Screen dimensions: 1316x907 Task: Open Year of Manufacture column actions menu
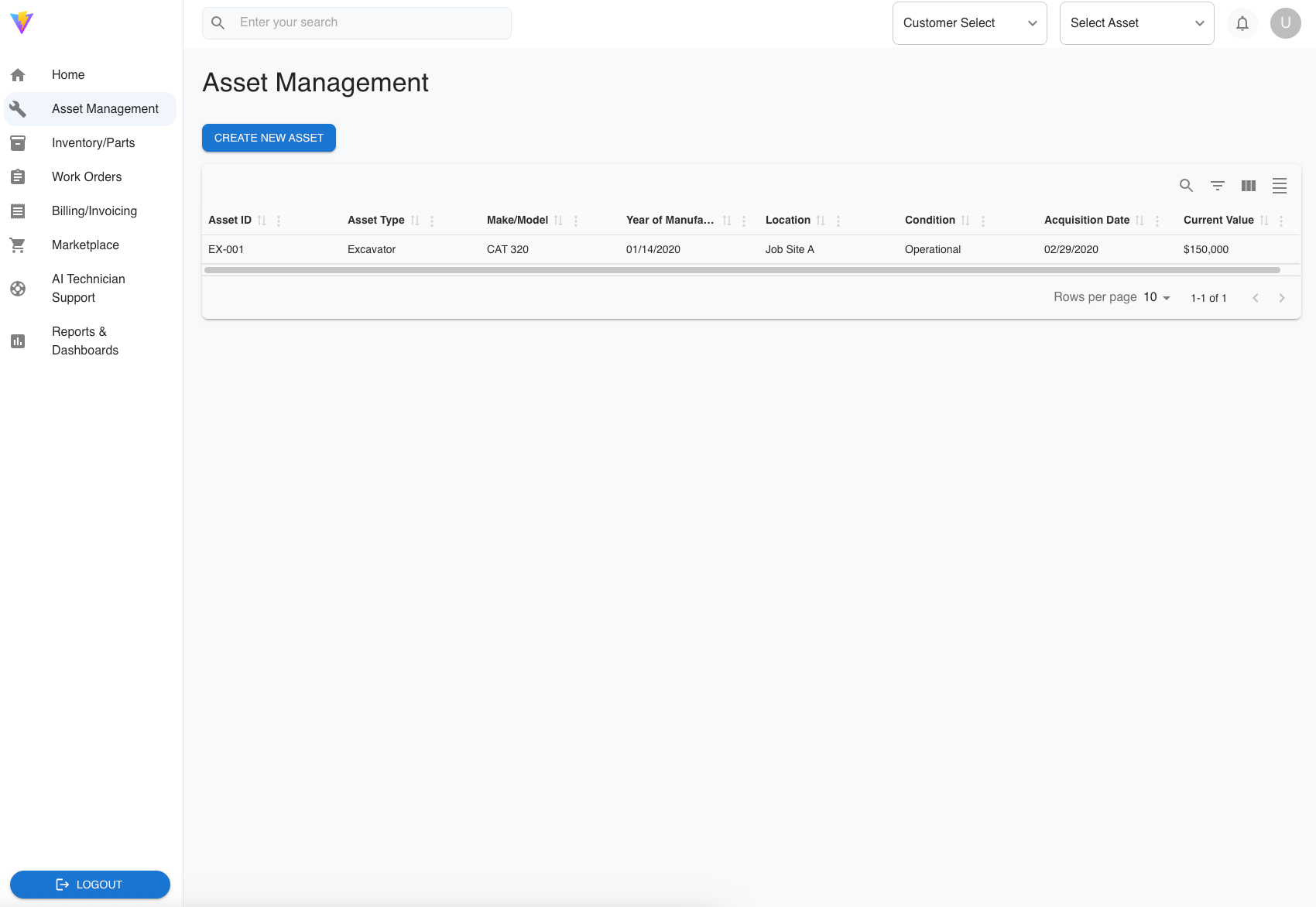point(744,221)
